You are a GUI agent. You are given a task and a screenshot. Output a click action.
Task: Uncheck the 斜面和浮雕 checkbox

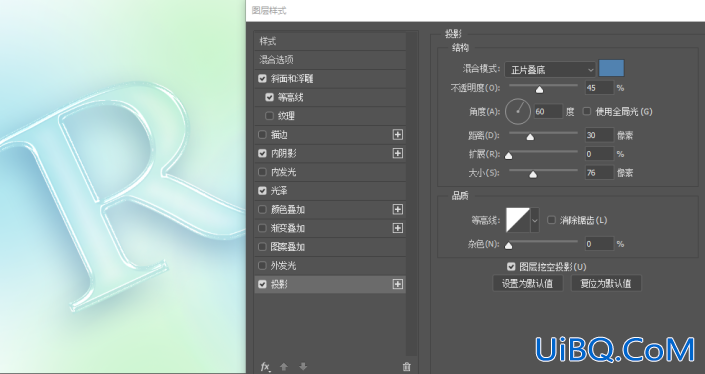[x=263, y=79]
